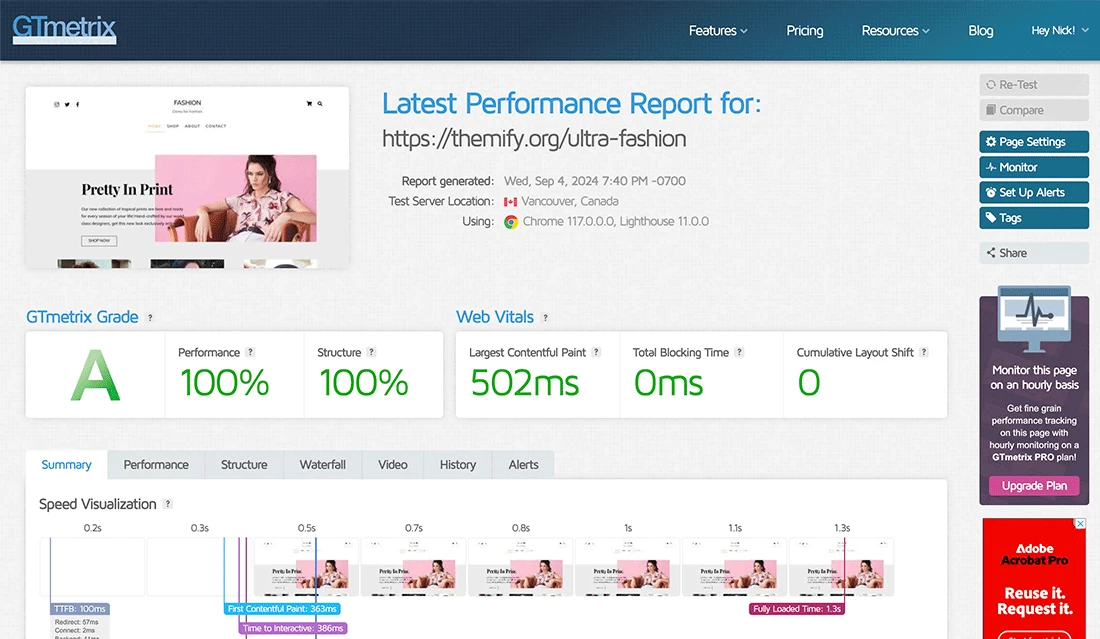Click help icon for Total Blocking Time
The height and width of the screenshot is (639, 1100).
(x=739, y=352)
